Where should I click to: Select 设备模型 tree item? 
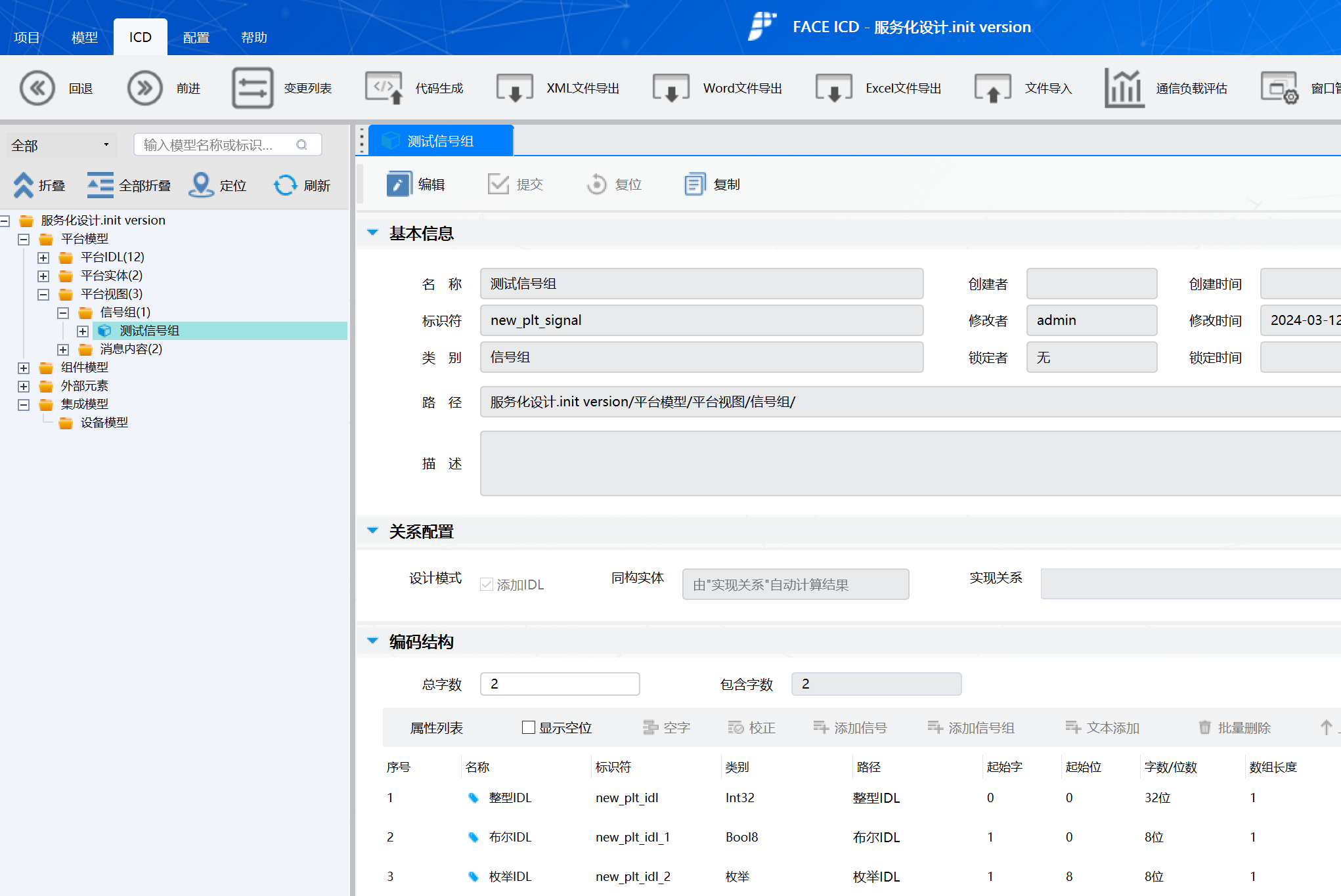pyautogui.click(x=104, y=423)
